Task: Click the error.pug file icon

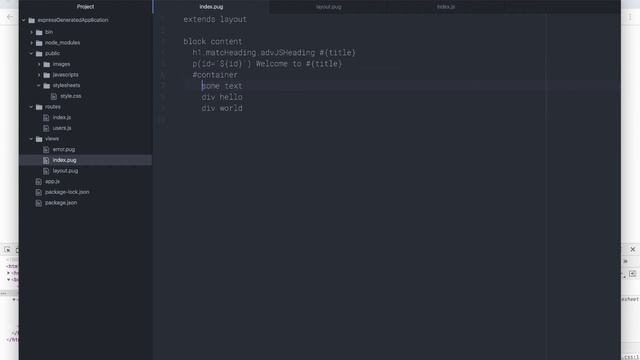Action: pos(46,150)
